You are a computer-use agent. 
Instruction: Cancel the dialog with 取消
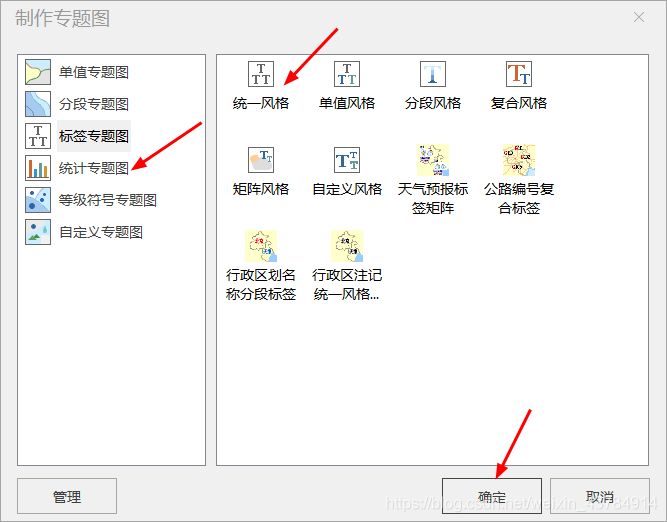tap(600, 496)
